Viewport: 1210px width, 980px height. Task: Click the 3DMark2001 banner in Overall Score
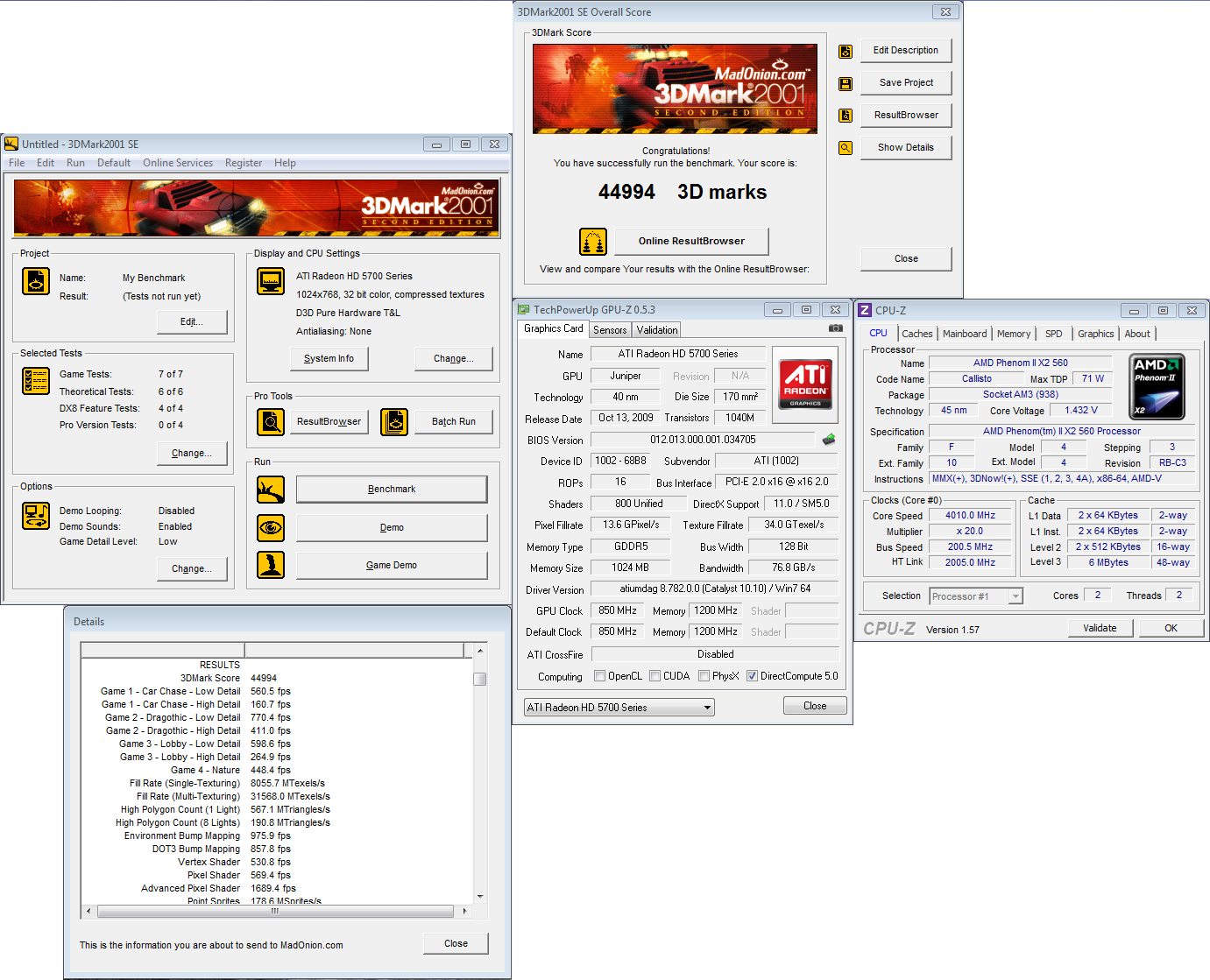coord(675,88)
